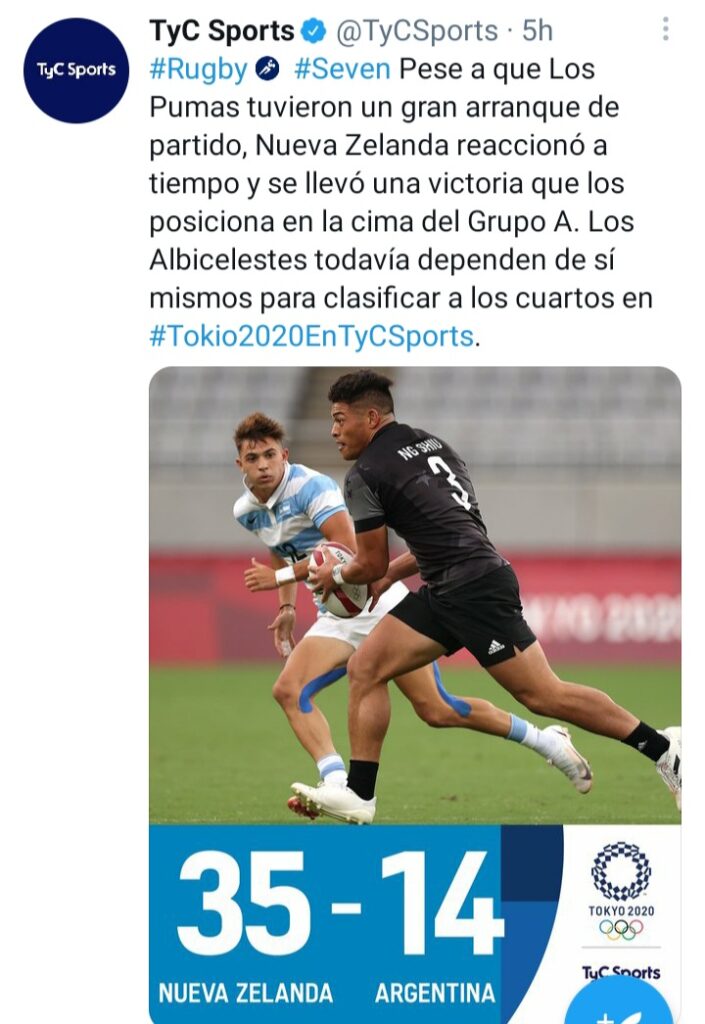Click the 5h tweet timestamp
Screen dimensions: 705x1024
coord(537,31)
